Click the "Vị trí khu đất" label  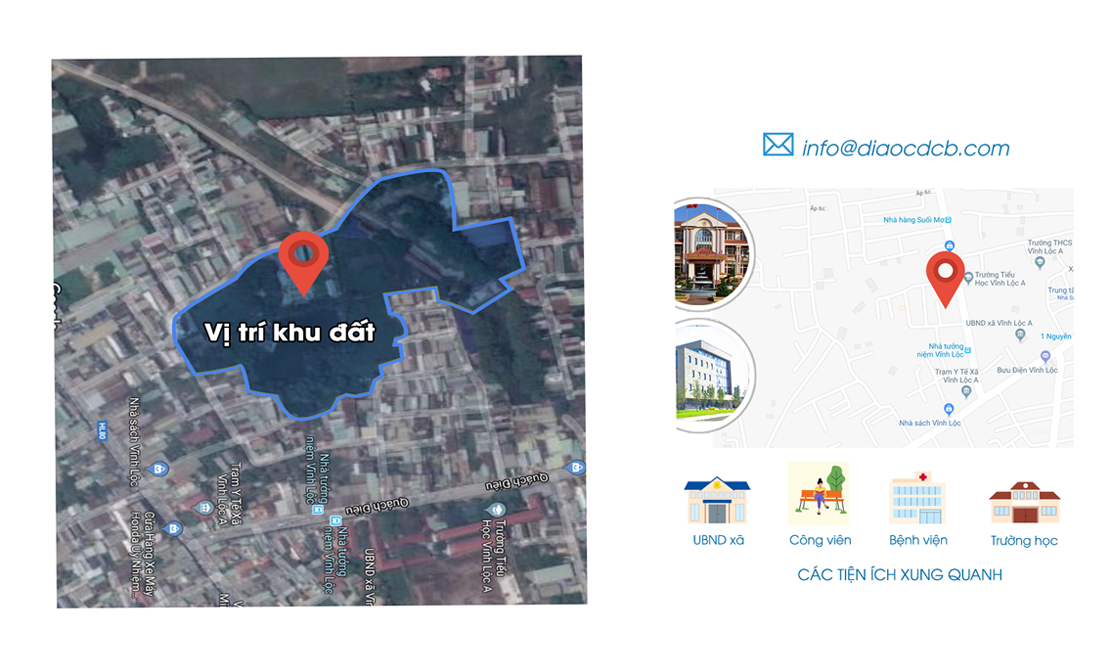(x=289, y=332)
